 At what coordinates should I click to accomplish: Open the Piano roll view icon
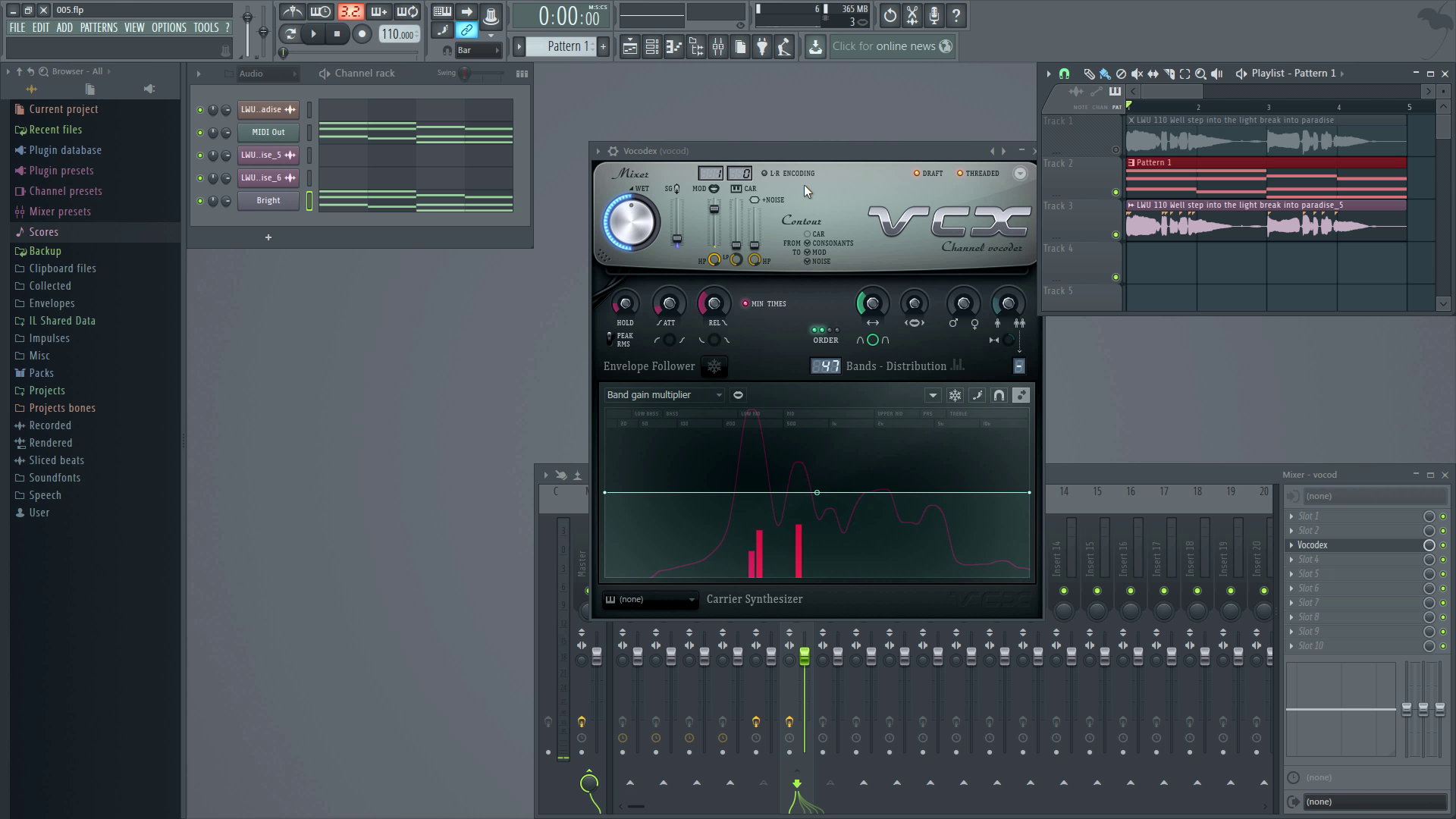tap(673, 47)
